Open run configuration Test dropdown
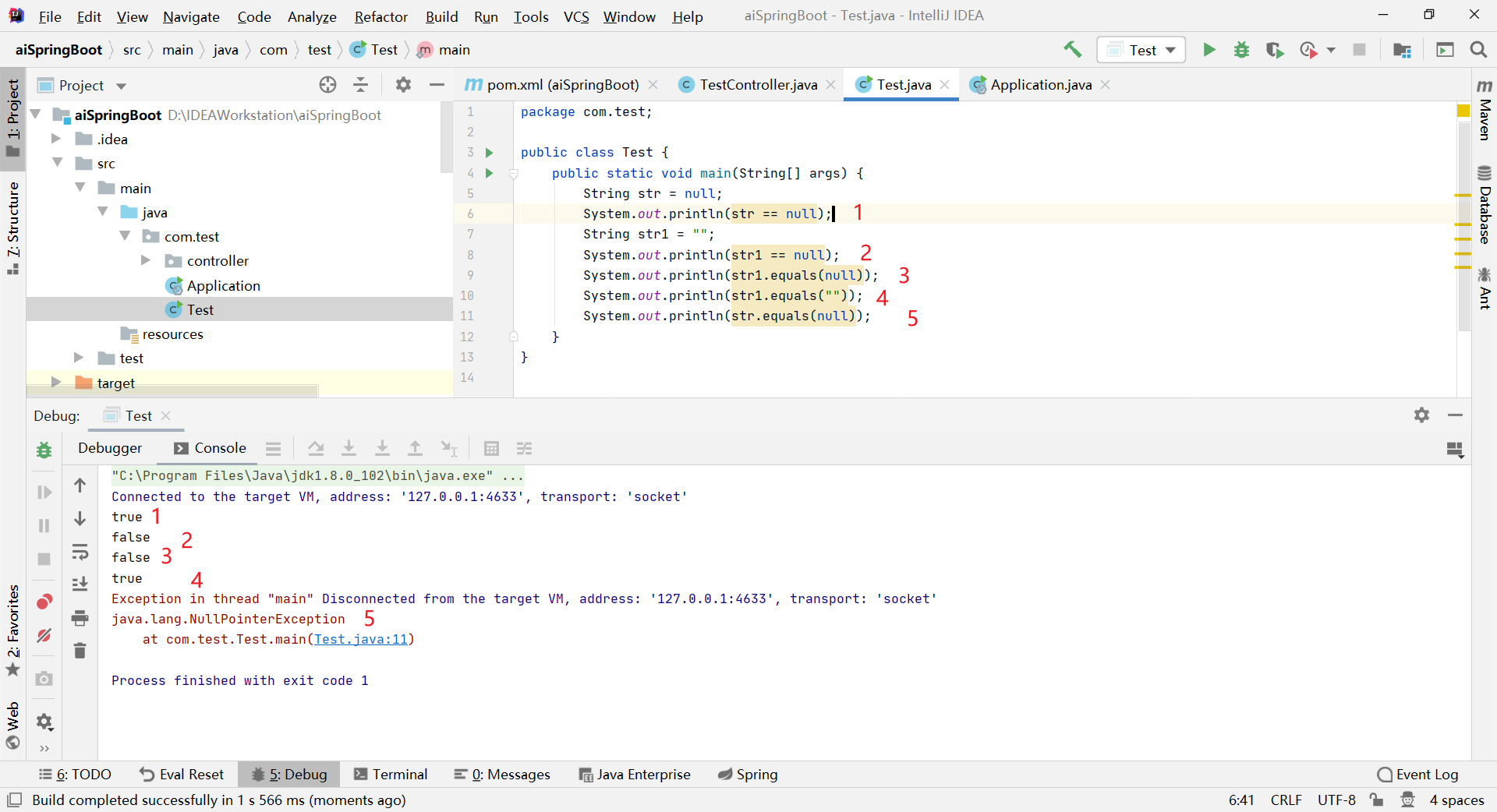1497x812 pixels. 1141,50
